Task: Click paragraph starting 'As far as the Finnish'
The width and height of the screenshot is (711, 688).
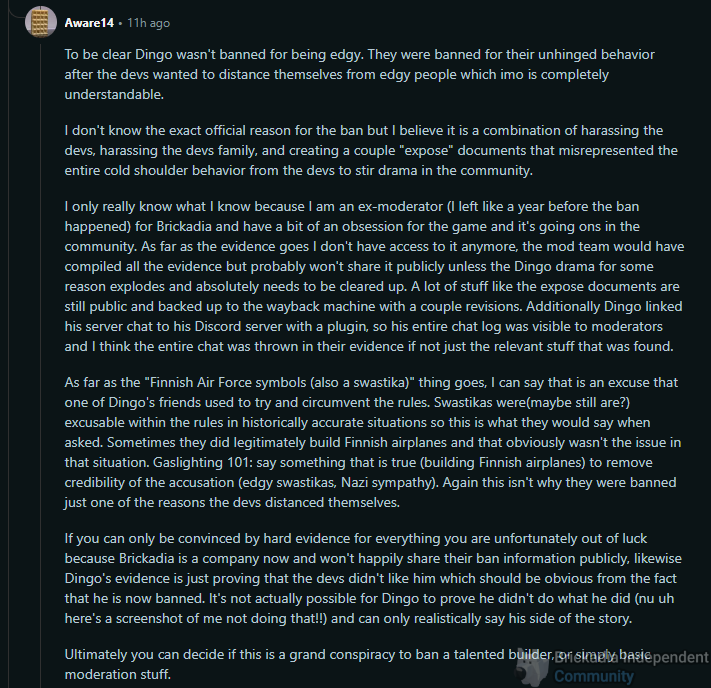Action: coord(373,442)
